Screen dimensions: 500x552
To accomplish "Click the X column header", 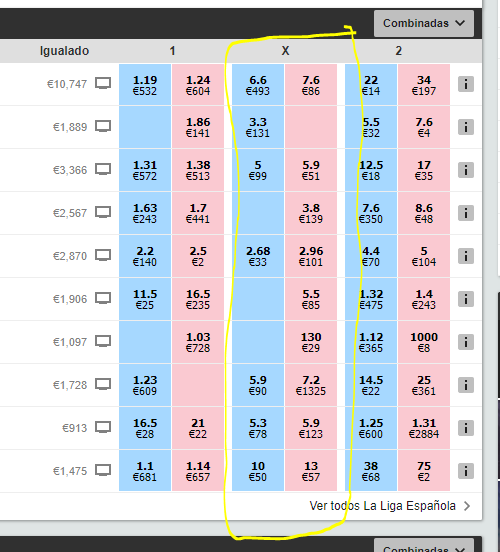I will click(x=285, y=51).
